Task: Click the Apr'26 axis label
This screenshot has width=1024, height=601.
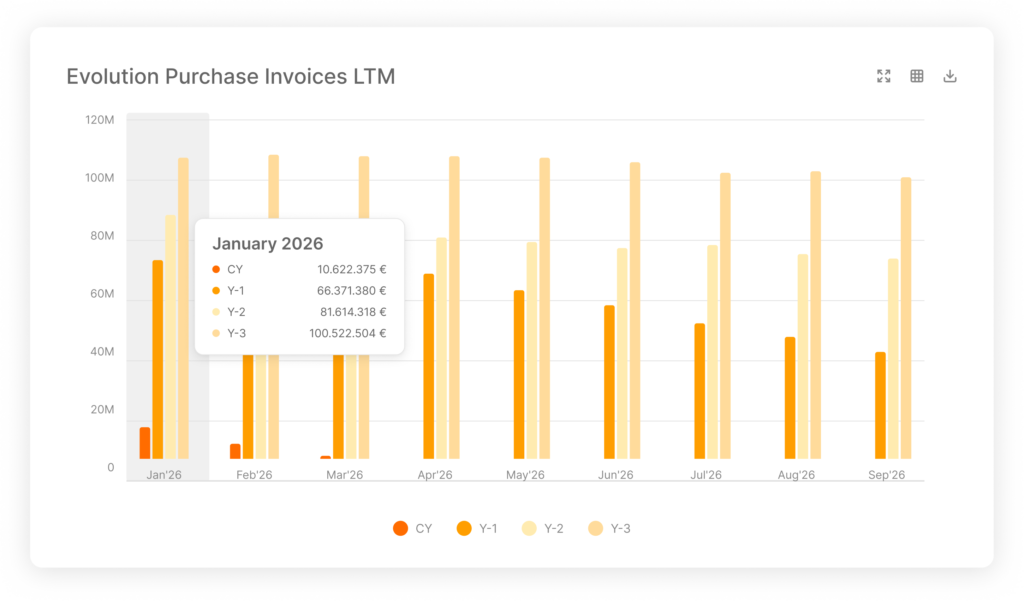Action: click(435, 475)
